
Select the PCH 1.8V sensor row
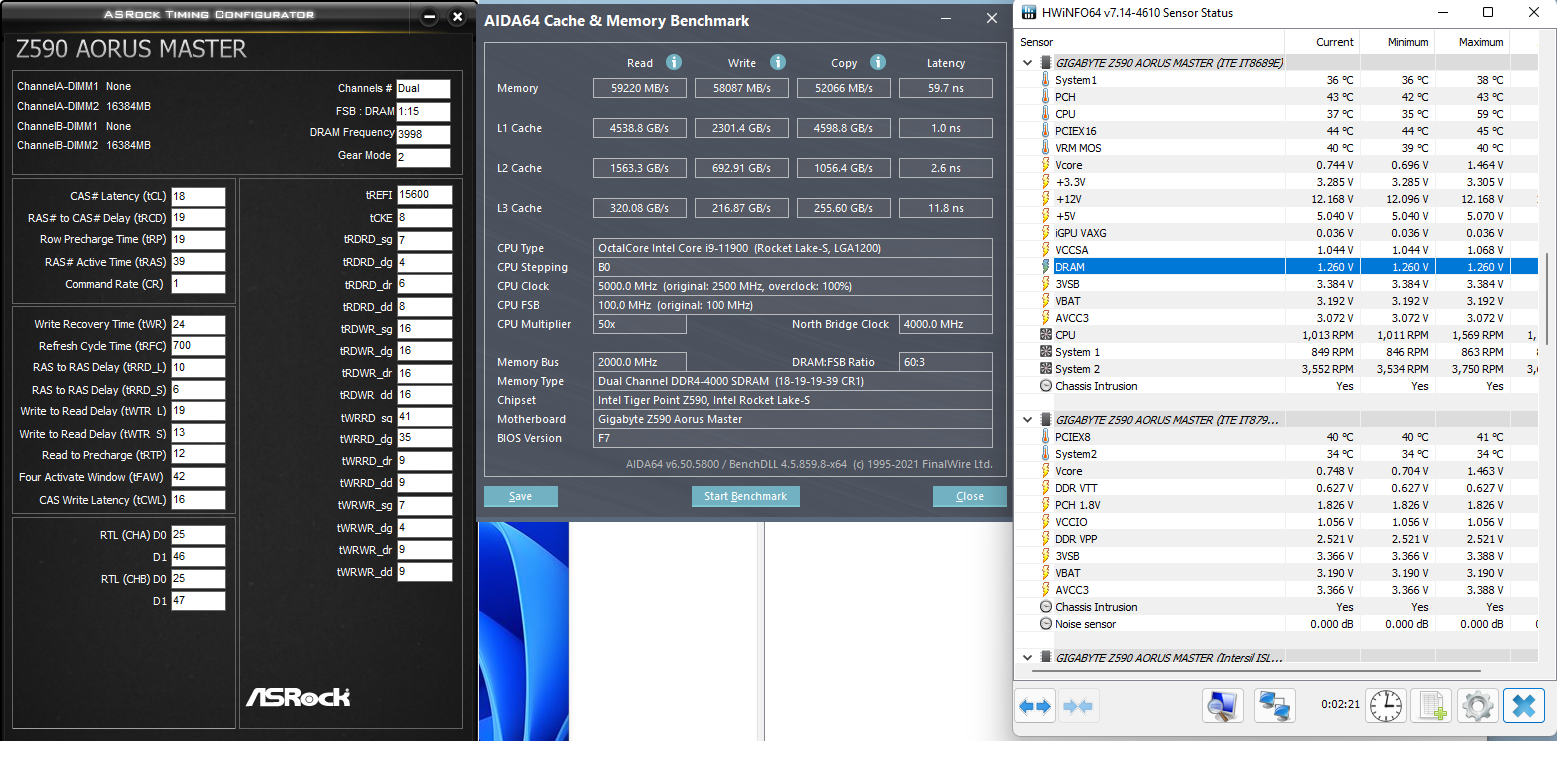pyautogui.click(x=1277, y=505)
